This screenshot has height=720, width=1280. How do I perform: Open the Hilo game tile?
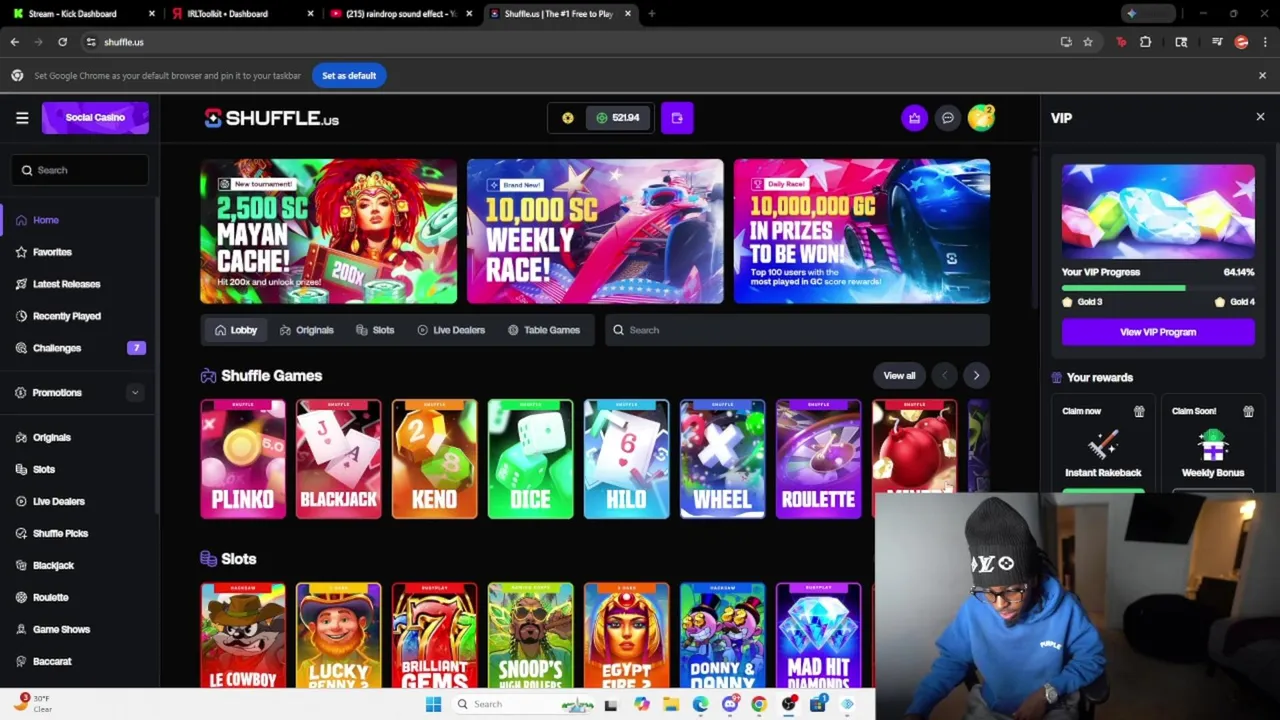click(x=627, y=459)
